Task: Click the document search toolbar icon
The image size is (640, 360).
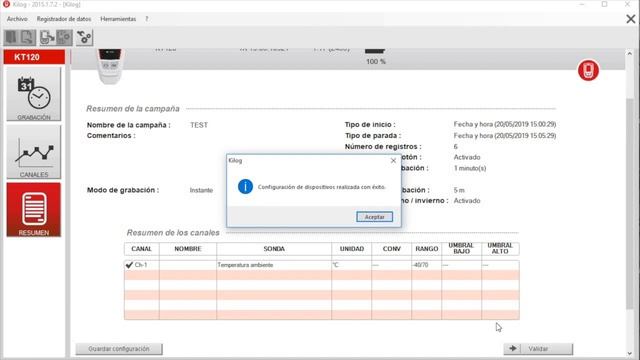Action: (28, 38)
